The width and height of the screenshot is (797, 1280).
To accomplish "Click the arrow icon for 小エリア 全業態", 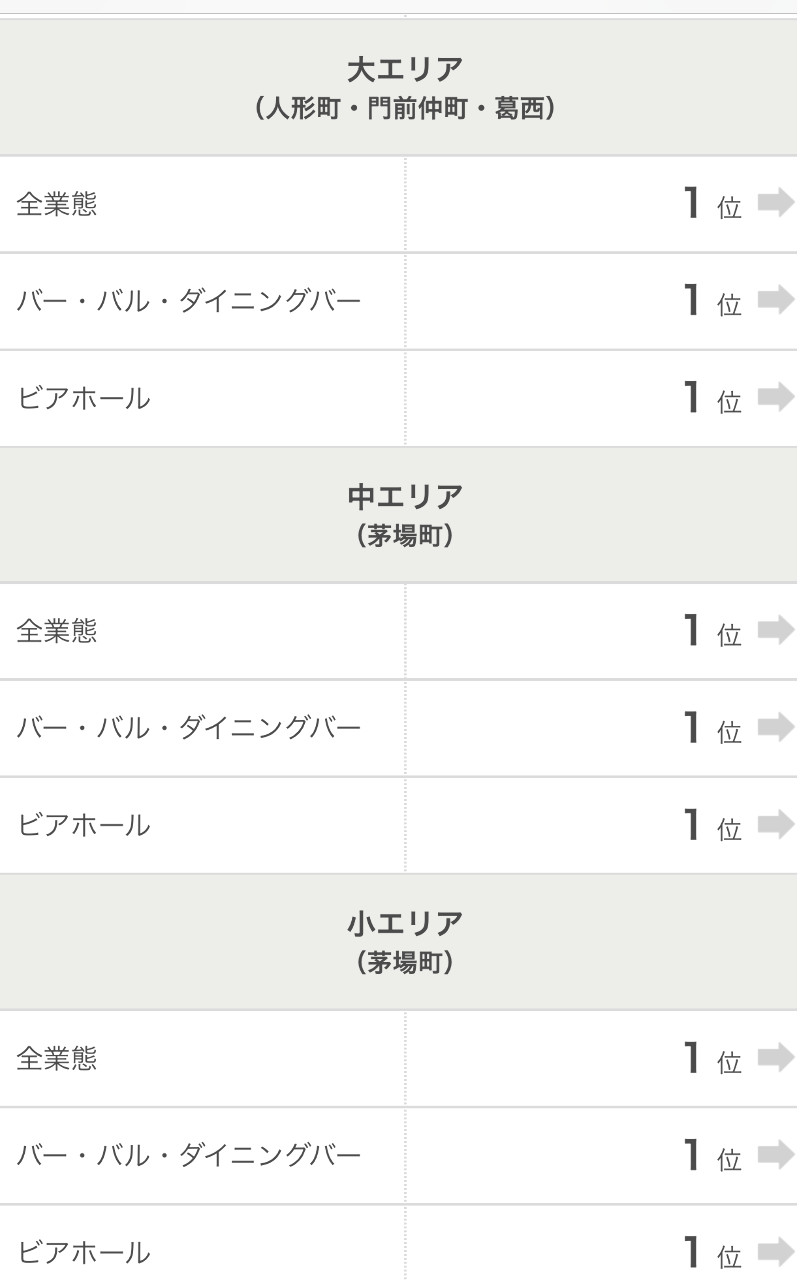I will [775, 1057].
